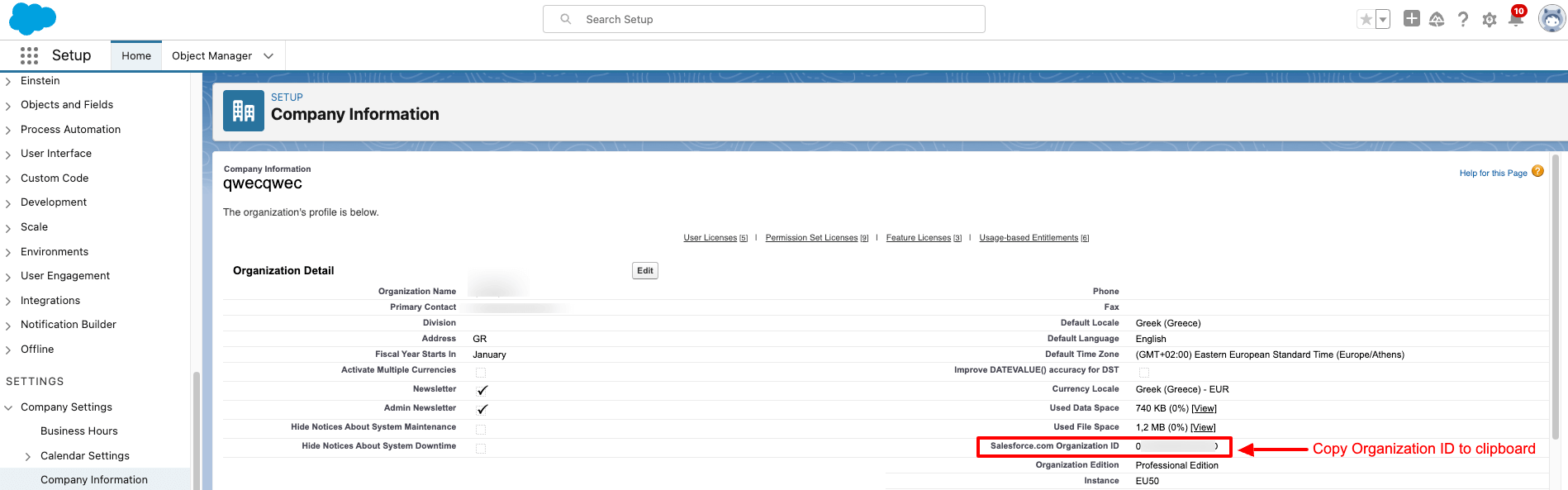Screen dimensions: 1568x490
Task: Open notifications bell with 10 badge
Action: point(1516,17)
